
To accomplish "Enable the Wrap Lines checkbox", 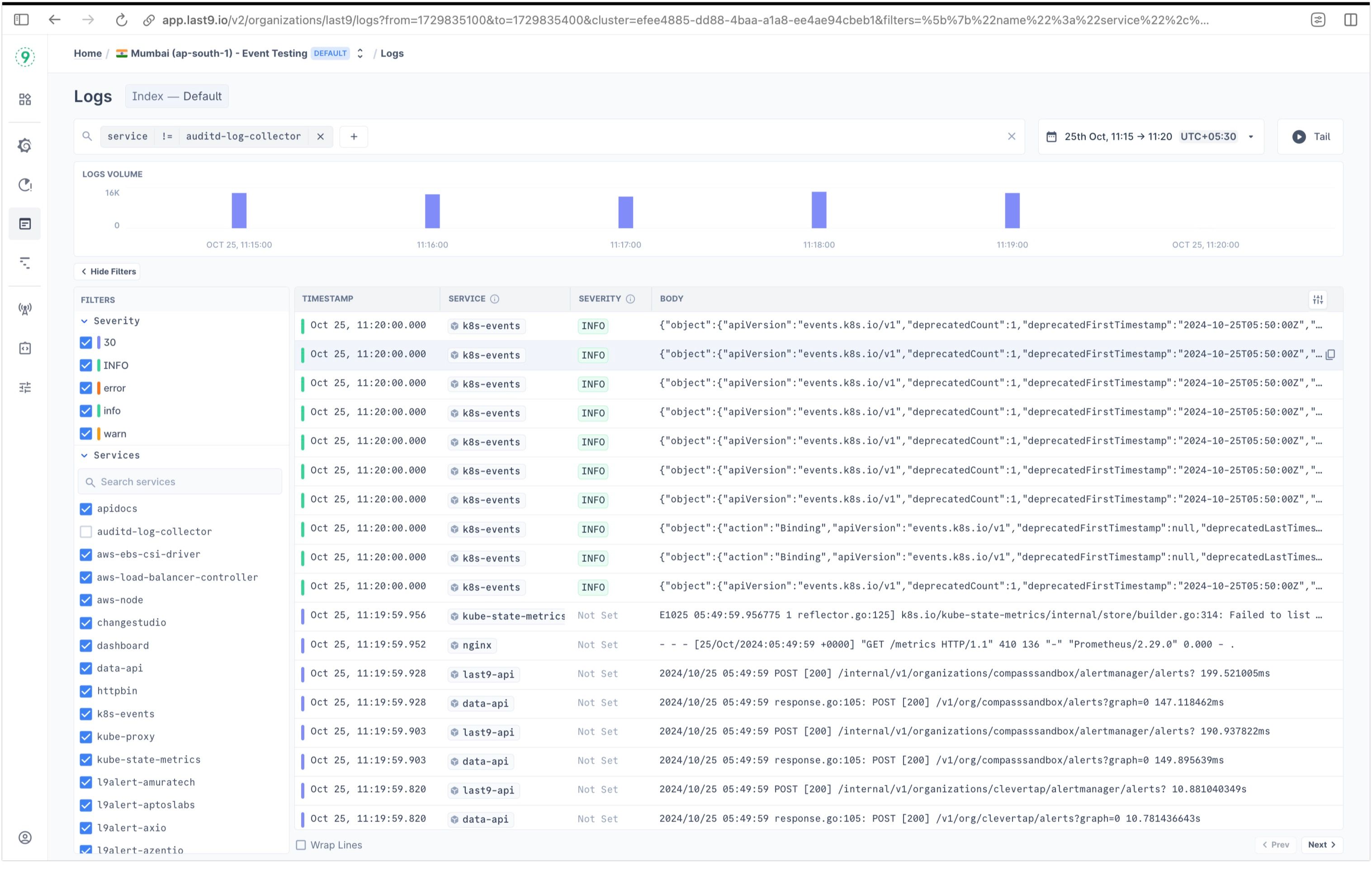I will [301, 845].
